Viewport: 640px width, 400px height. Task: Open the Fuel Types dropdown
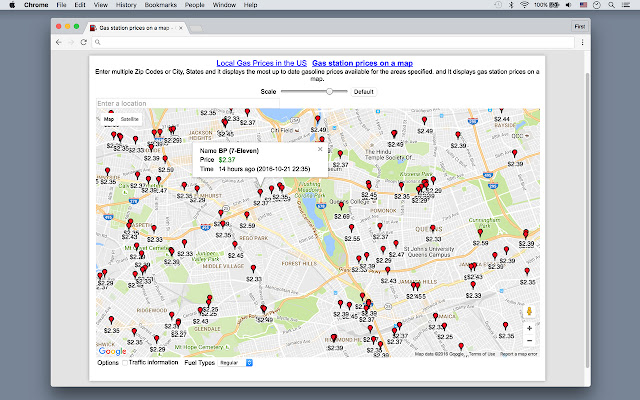coord(236,362)
